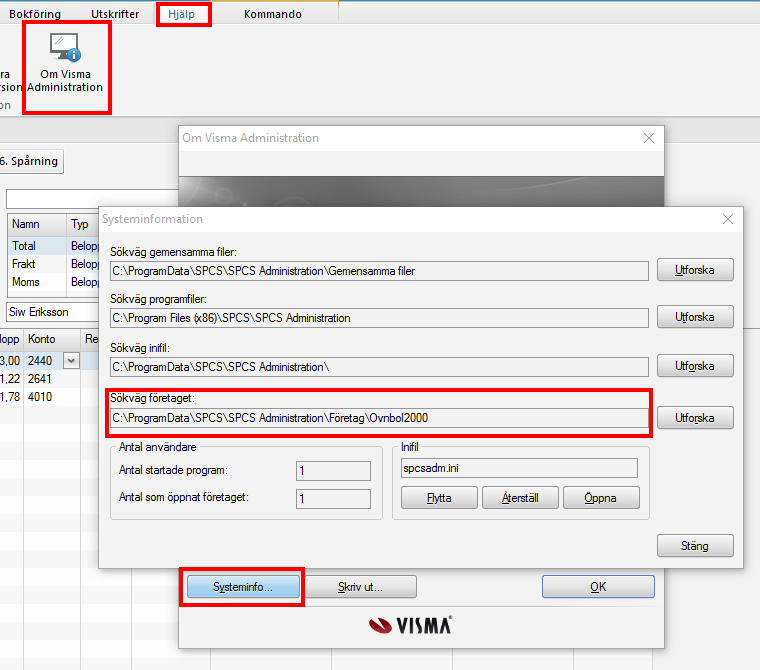The width and height of the screenshot is (760, 670).
Task: Select the Konto cell 2641
Action: 52,379
